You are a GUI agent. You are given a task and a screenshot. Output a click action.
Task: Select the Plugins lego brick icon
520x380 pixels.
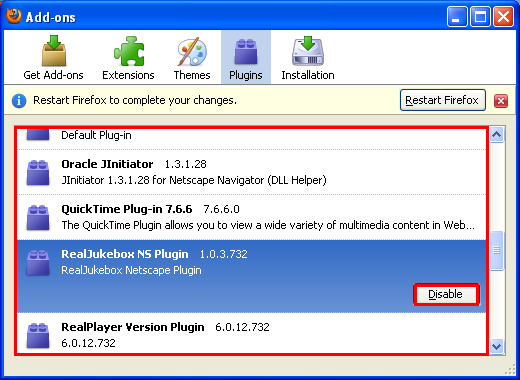pyautogui.click(x=246, y=51)
